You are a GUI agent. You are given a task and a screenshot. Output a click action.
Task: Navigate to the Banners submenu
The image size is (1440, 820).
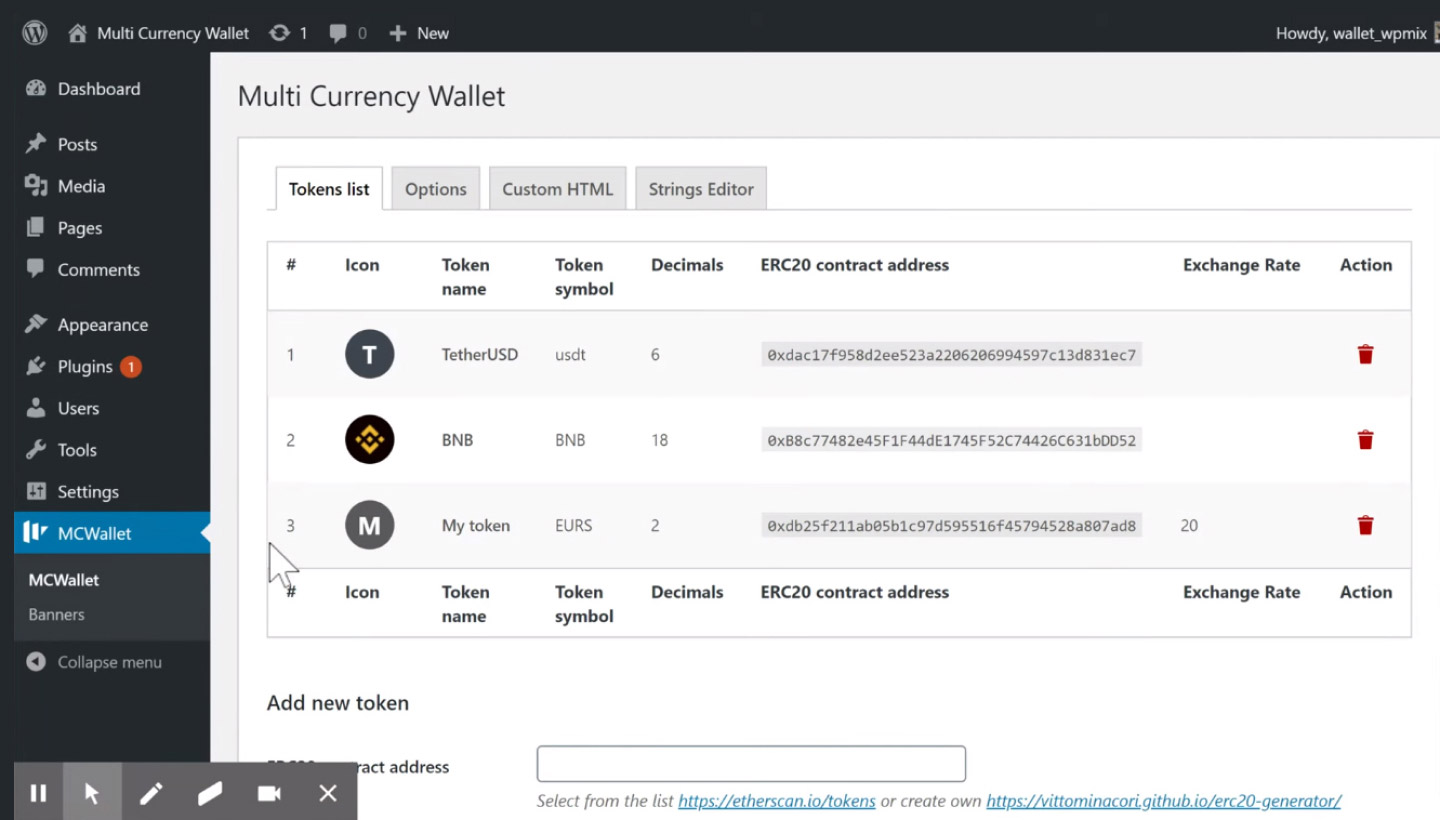click(x=55, y=614)
